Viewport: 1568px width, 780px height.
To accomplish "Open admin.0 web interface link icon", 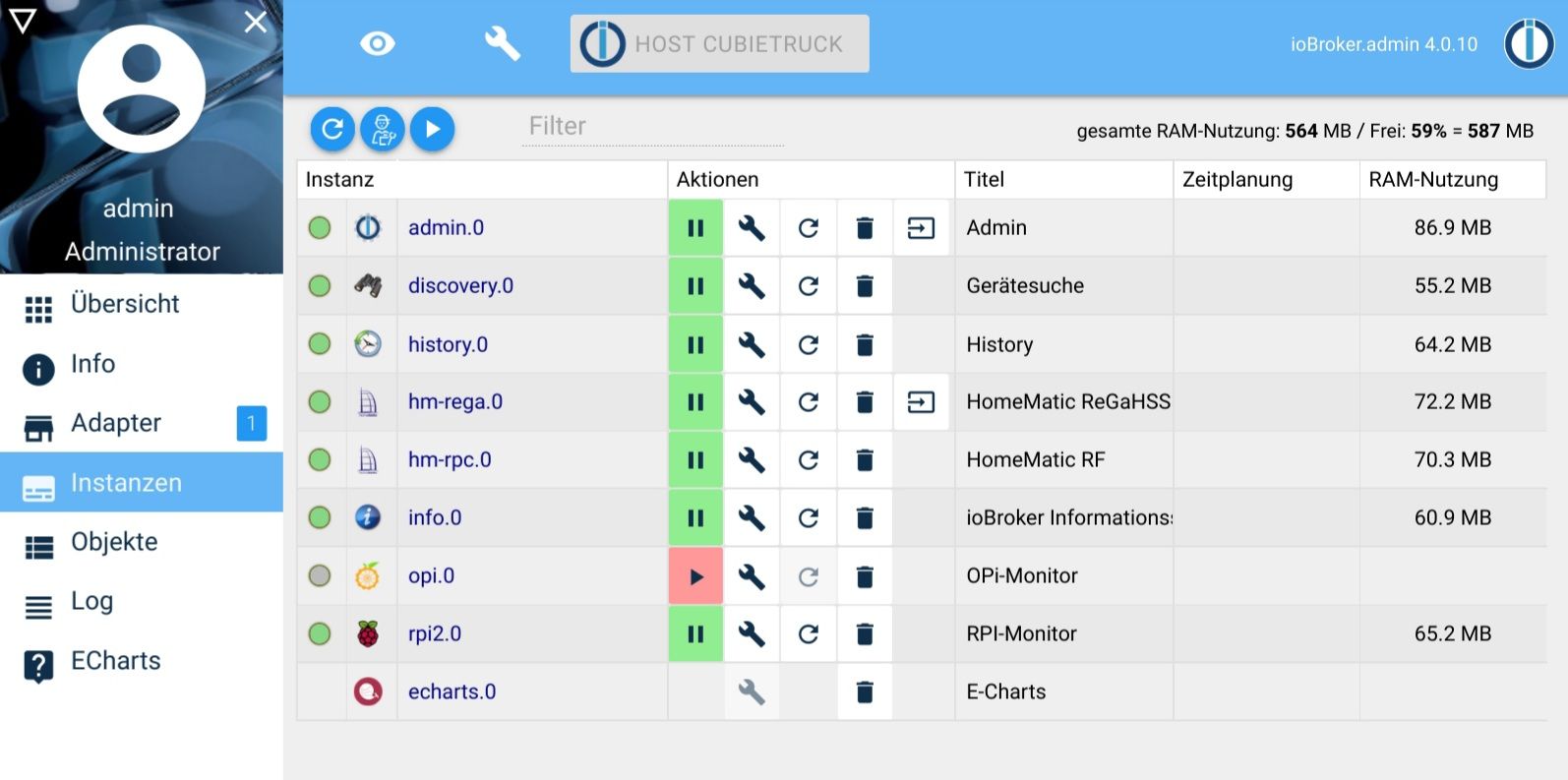I will pyautogui.click(x=922, y=228).
